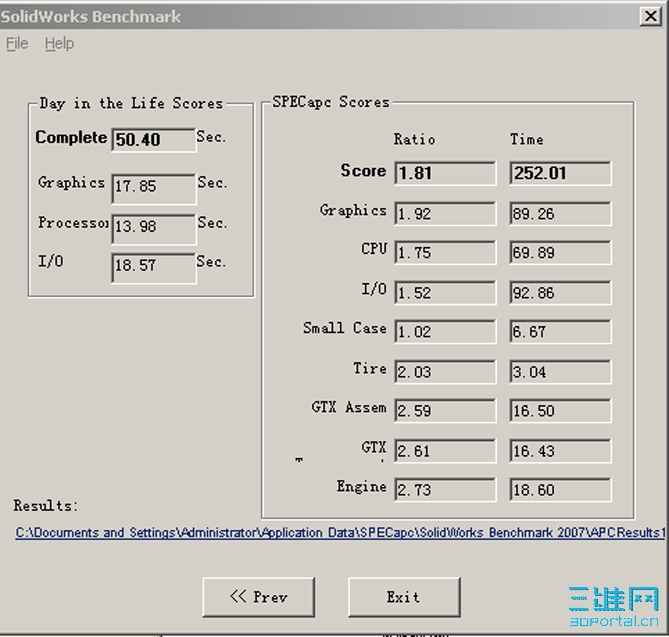The image size is (669, 637).
Task: Click the Ratio column header
Action: (414, 139)
